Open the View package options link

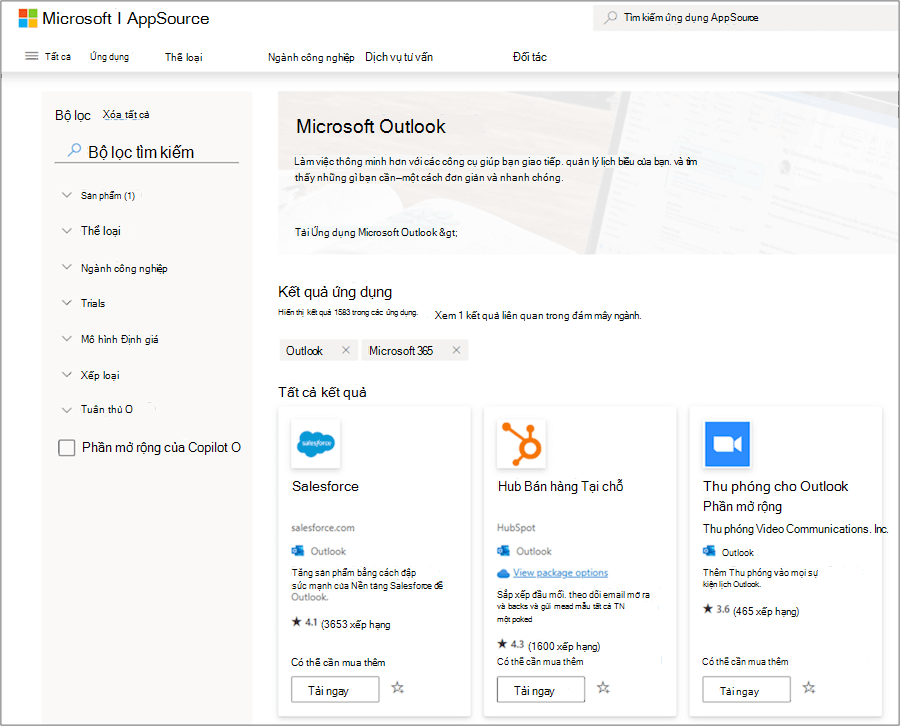(x=561, y=573)
